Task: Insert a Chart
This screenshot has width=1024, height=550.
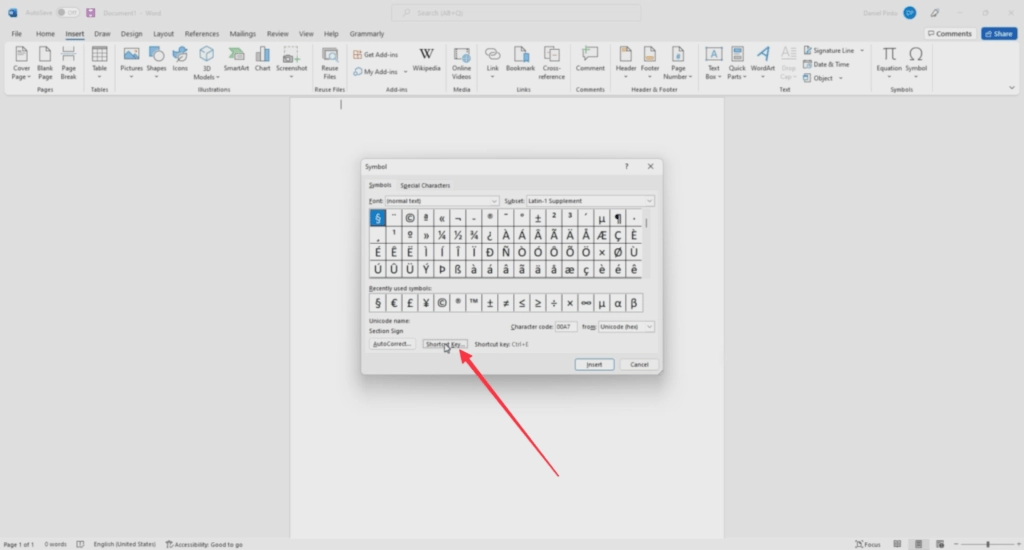Action: pyautogui.click(x=263, y=60)
